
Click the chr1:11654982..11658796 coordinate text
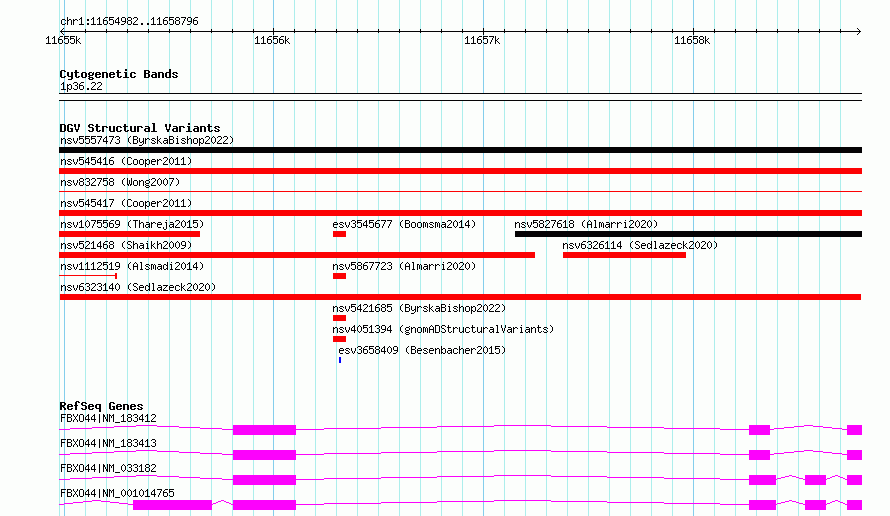click(x=129, y=22)
